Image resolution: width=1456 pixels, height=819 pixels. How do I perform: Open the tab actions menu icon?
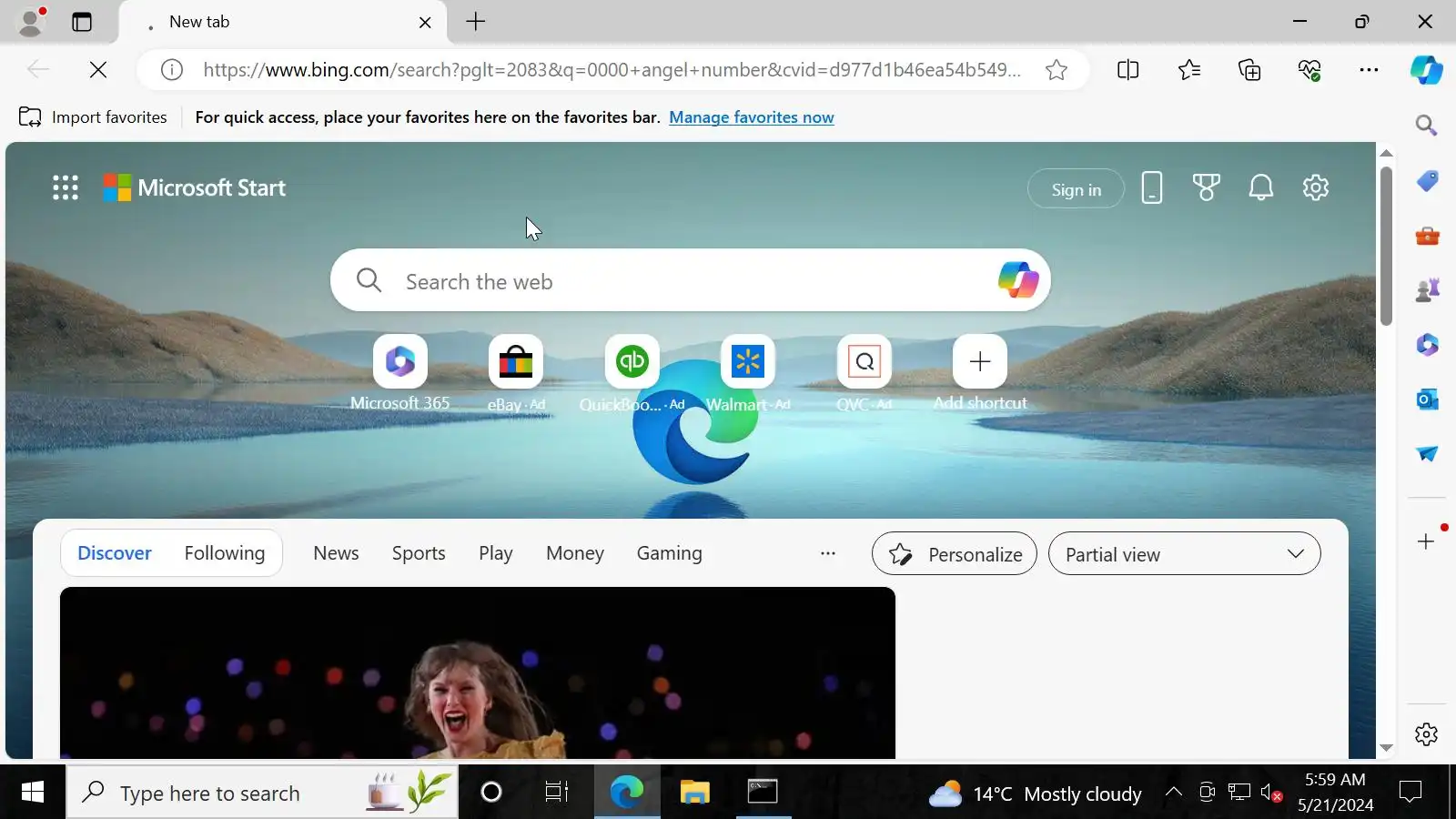pos(82,22)
